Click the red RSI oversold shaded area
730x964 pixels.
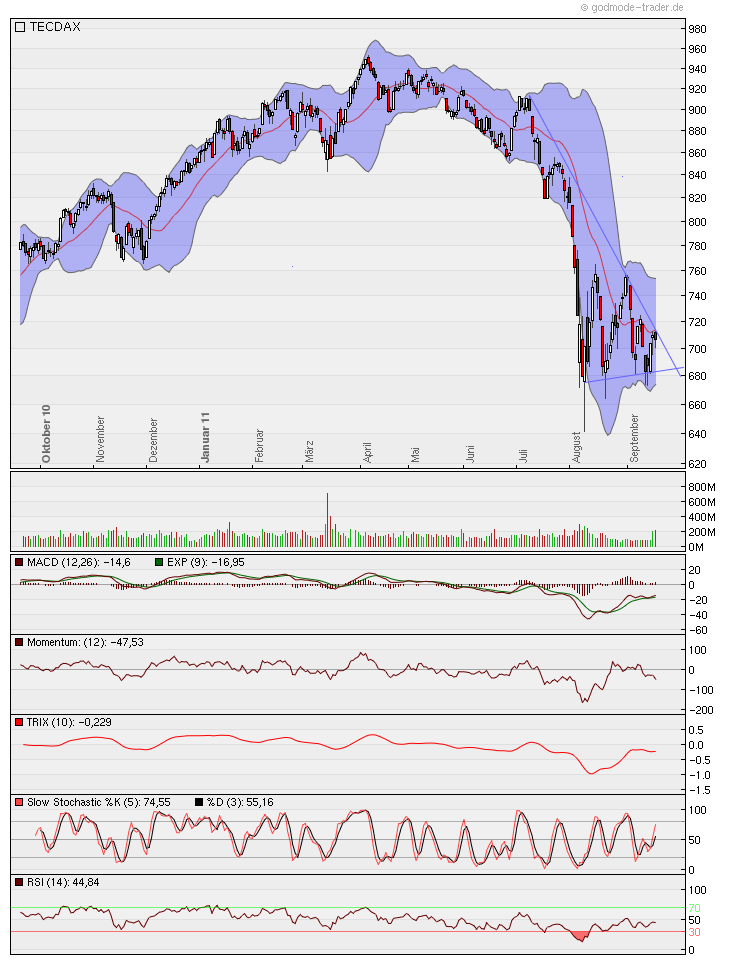(x=579, y=936)
